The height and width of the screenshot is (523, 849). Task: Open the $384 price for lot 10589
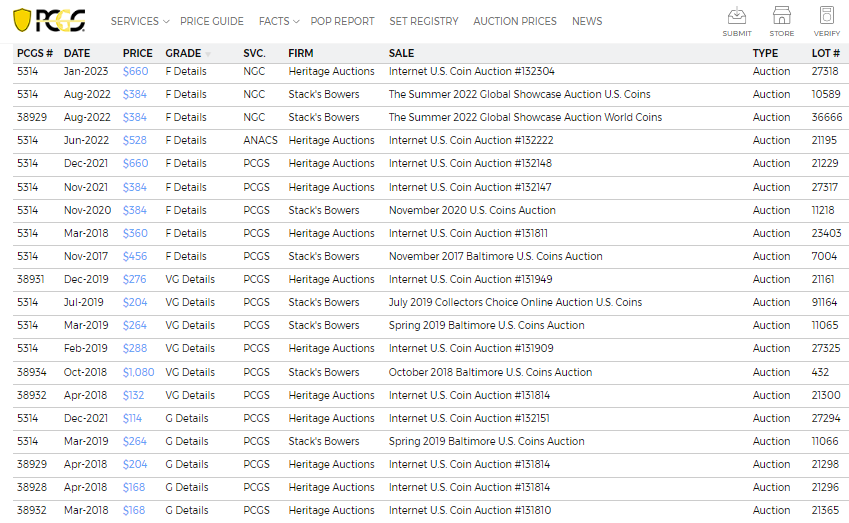(x=135, y=94)
